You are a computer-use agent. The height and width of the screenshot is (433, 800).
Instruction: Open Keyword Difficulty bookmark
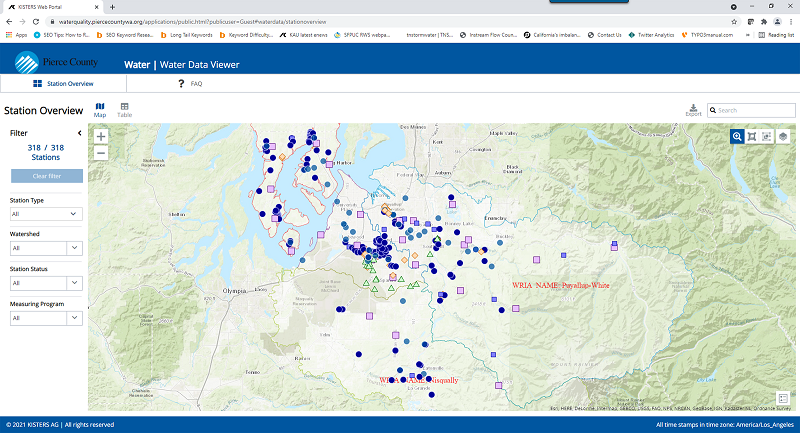pyautogui.click(x=246, y=35)
